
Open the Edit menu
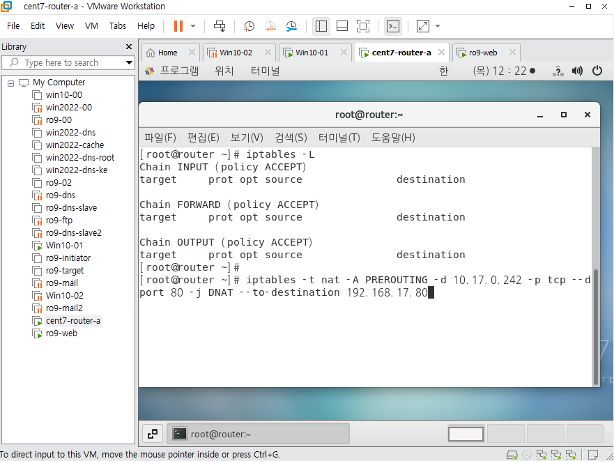point(38,26)
